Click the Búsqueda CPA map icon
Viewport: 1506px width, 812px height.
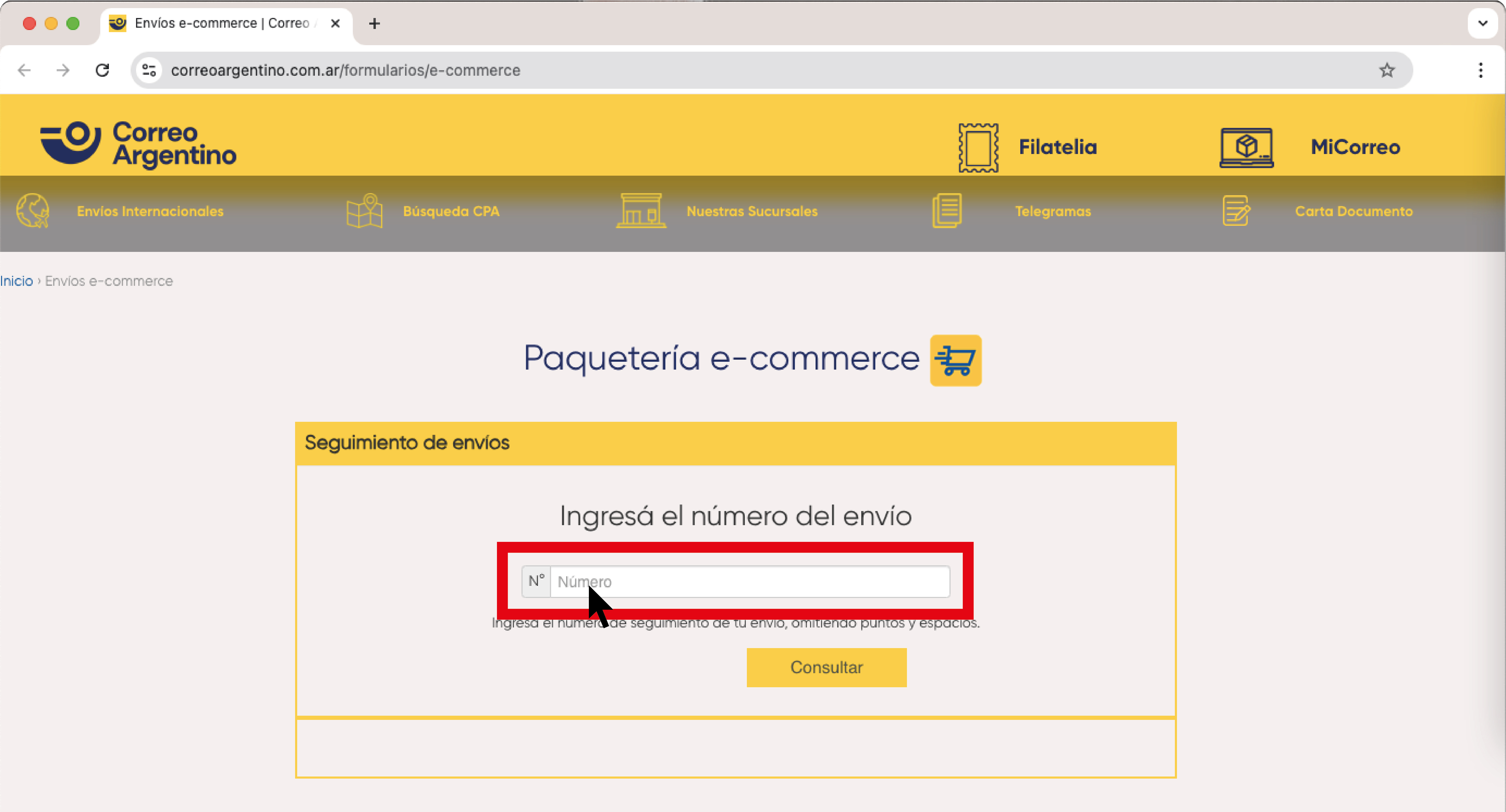[364, 210]
